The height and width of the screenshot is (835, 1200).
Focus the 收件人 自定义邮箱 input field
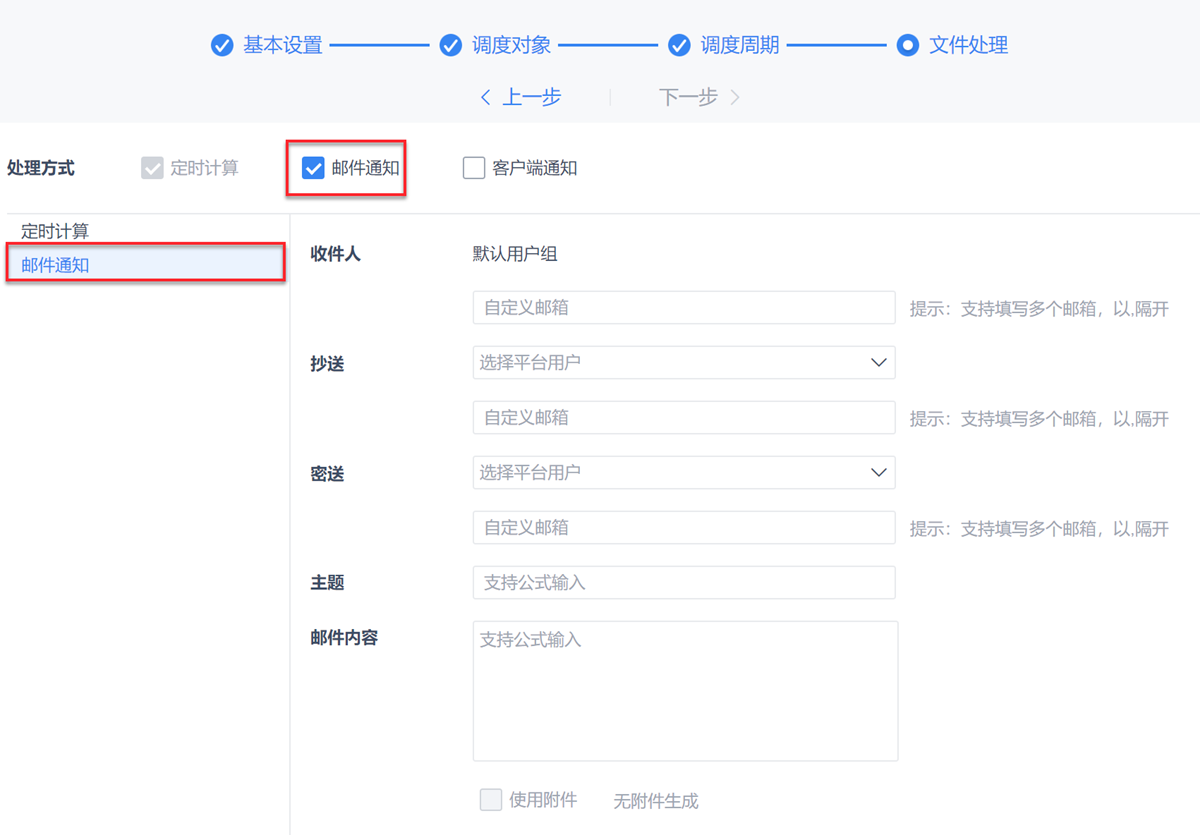[x=684, y=308]
